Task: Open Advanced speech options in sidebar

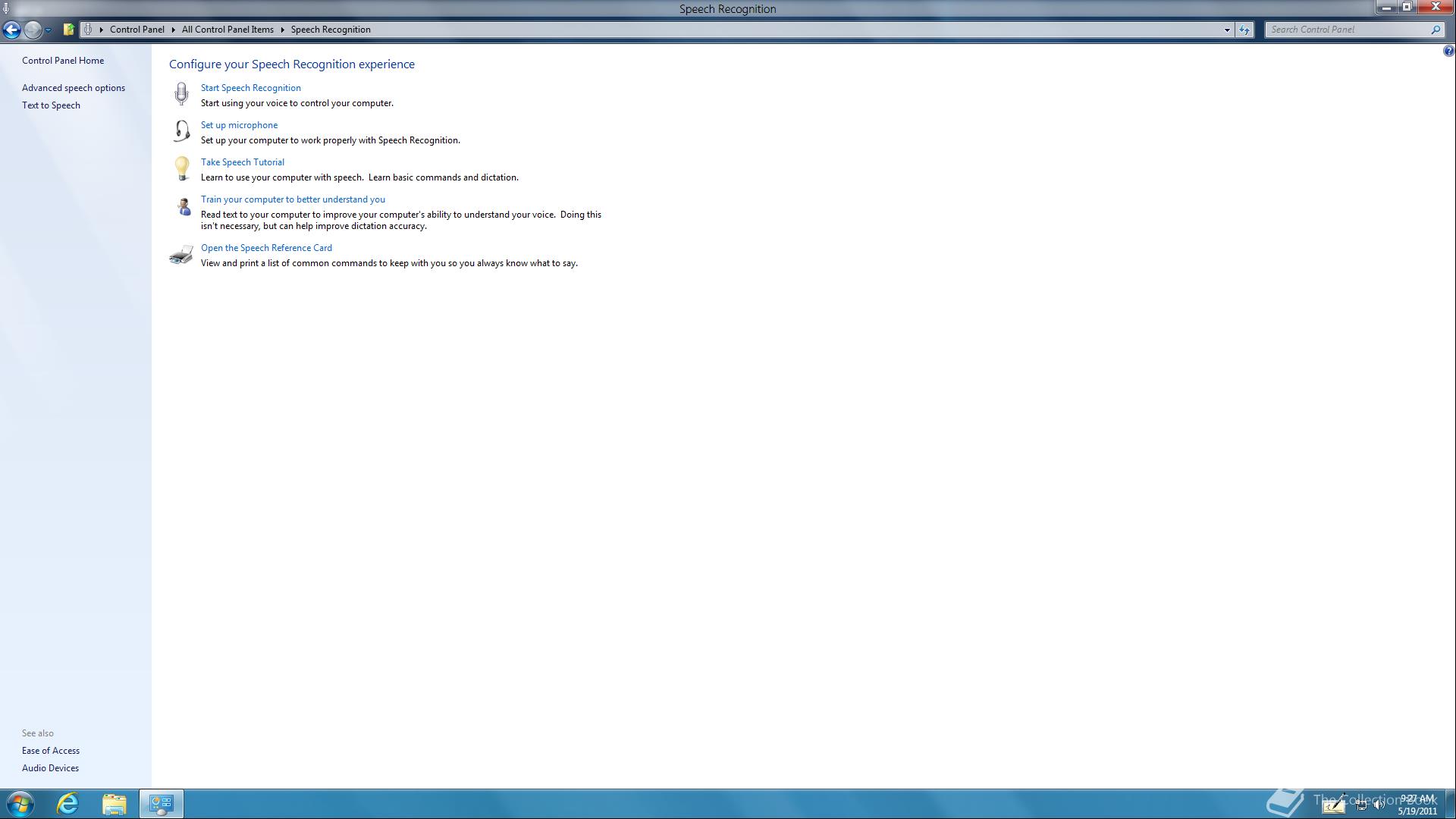Action: [74, 88]
